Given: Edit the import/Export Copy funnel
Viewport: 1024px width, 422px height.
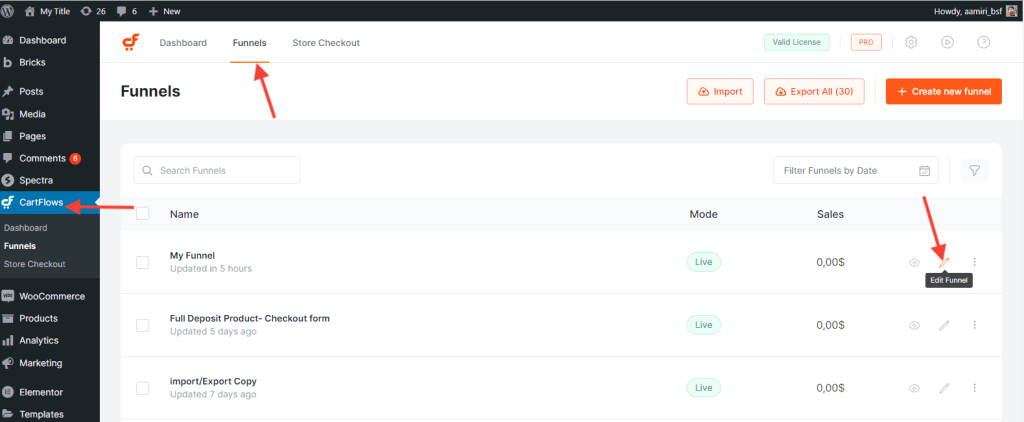Looking at the screenshot, I should [944, 388].
